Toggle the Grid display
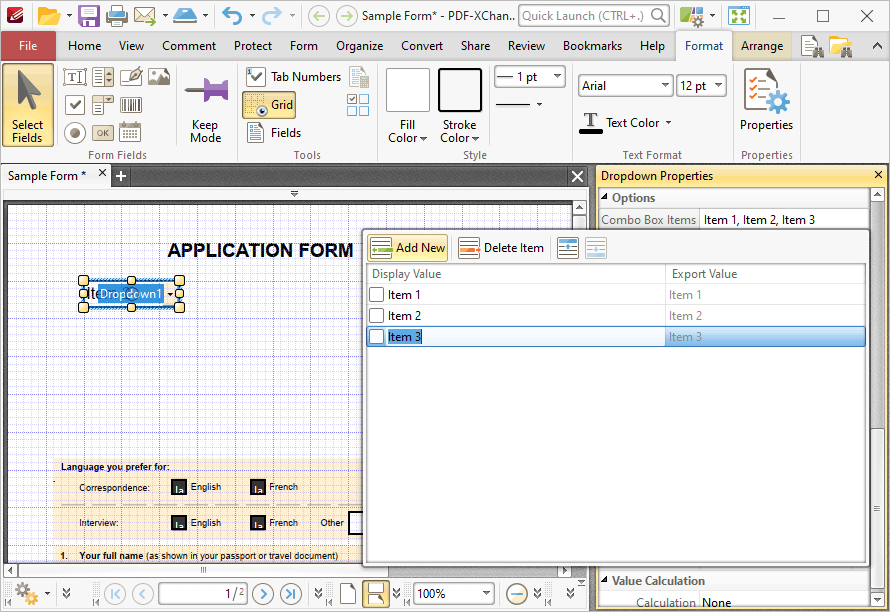Image resolution: width=890 pixels, height=612 pixels. click(270, 105)
